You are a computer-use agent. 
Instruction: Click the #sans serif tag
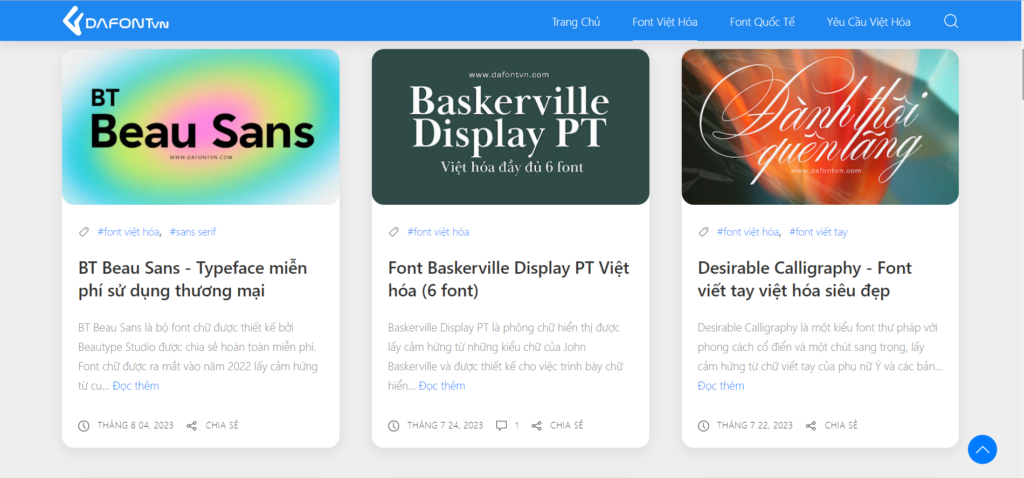(x=193, y=232)
